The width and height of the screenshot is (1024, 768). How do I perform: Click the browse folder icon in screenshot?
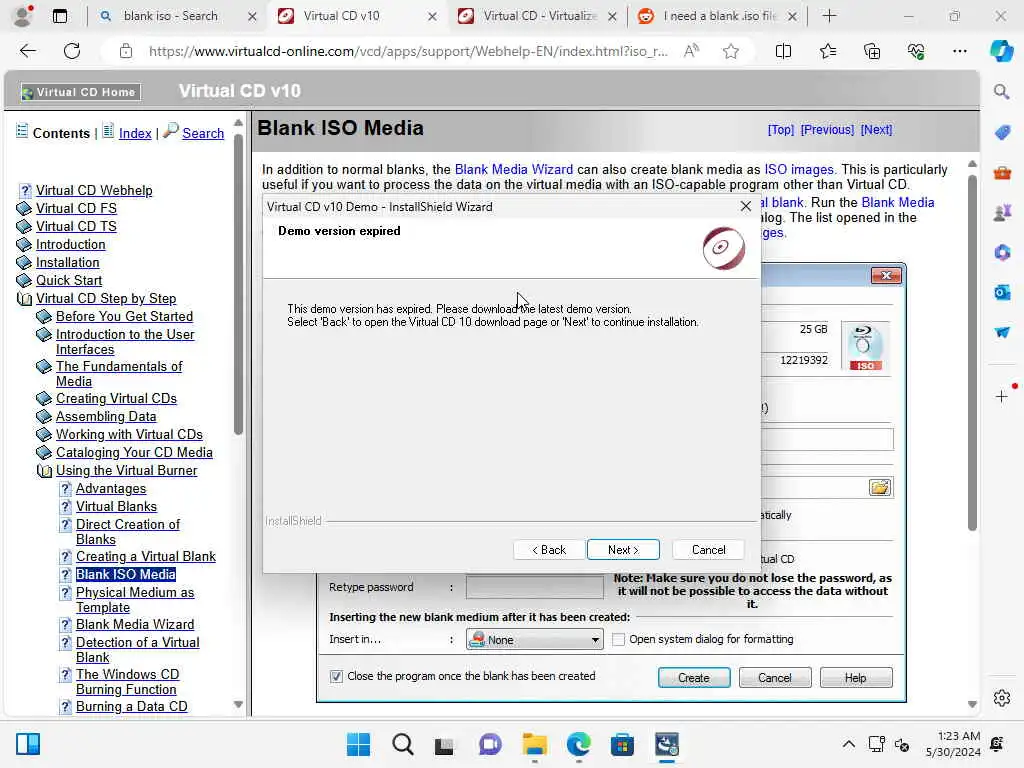[880, 488]
